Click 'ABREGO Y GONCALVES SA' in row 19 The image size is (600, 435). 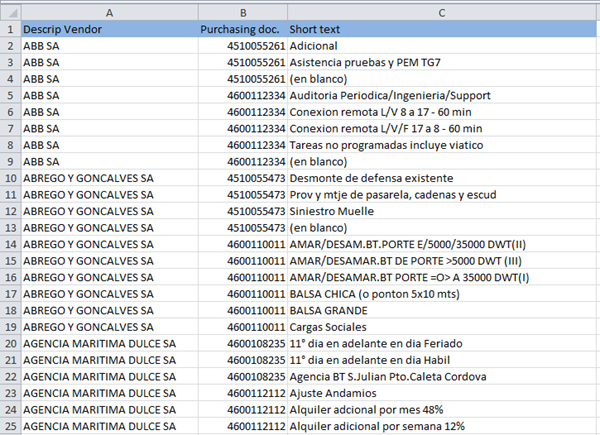click(x=109, y=327)
